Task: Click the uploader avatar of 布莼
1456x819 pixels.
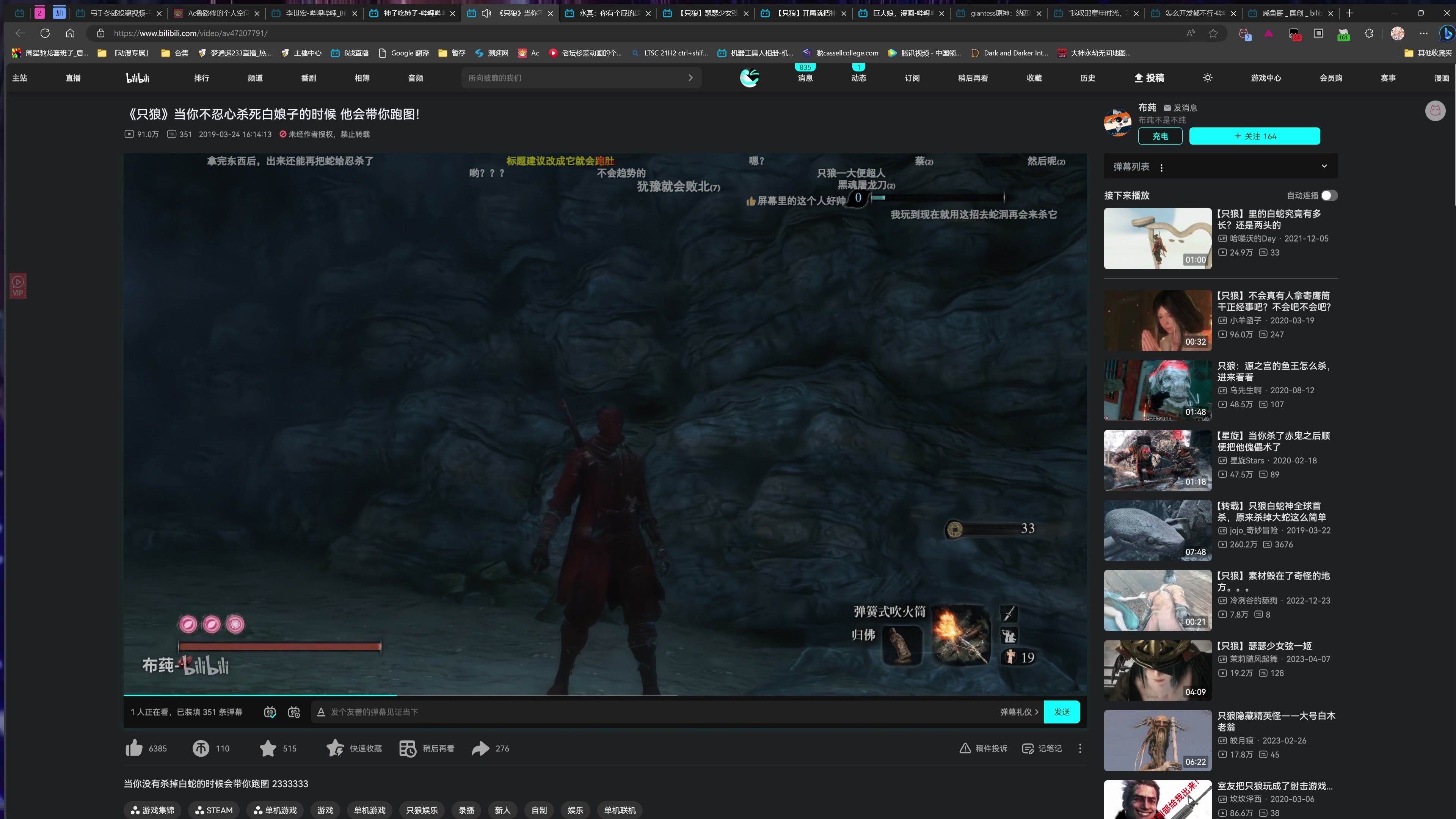Action: click(x=1117, y=122)
